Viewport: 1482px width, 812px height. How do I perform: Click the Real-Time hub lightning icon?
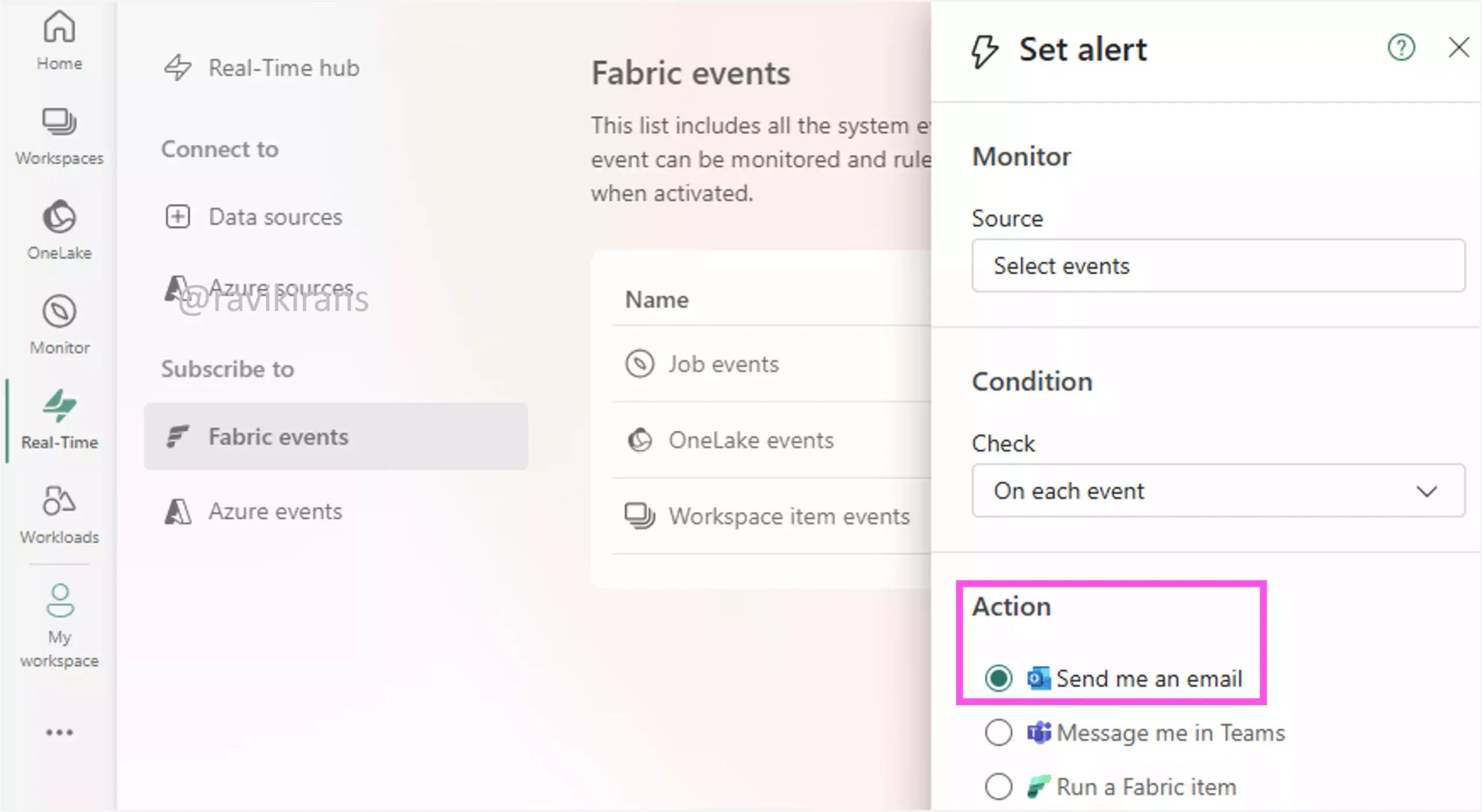point(177,68)
